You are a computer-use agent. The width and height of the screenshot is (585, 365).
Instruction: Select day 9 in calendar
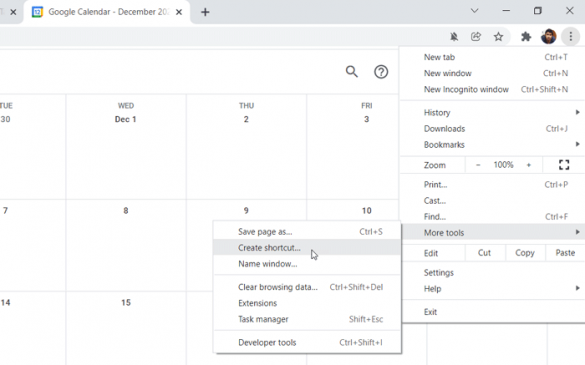pos(246,210)
